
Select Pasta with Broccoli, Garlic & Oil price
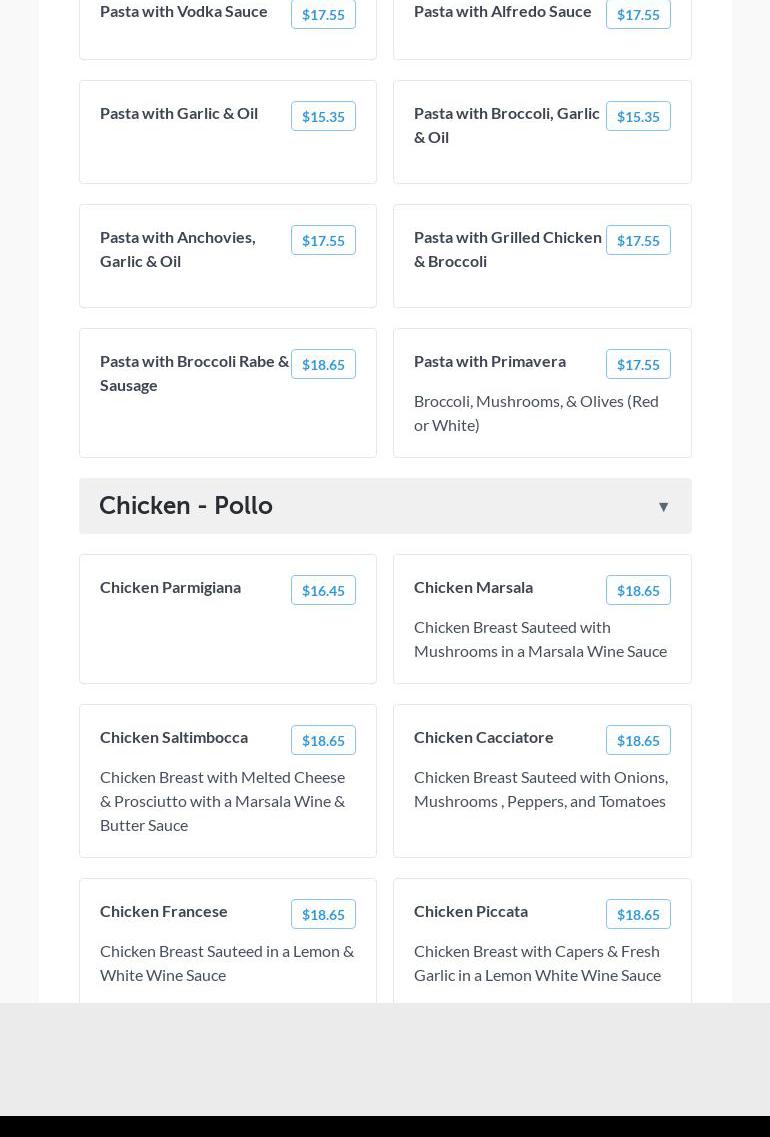pos(637,117)
